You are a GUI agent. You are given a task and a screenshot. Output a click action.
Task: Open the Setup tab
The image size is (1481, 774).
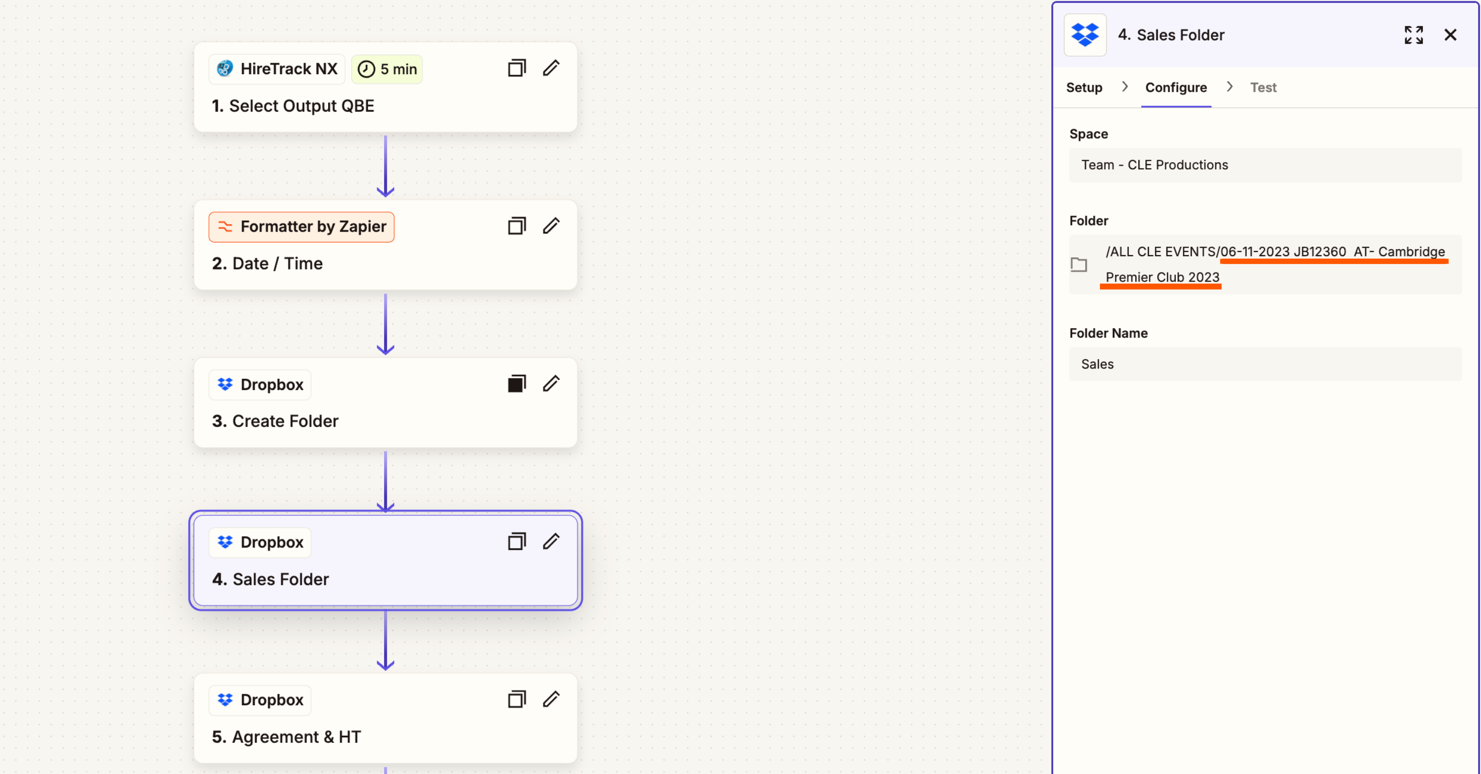click(1084, 88)
